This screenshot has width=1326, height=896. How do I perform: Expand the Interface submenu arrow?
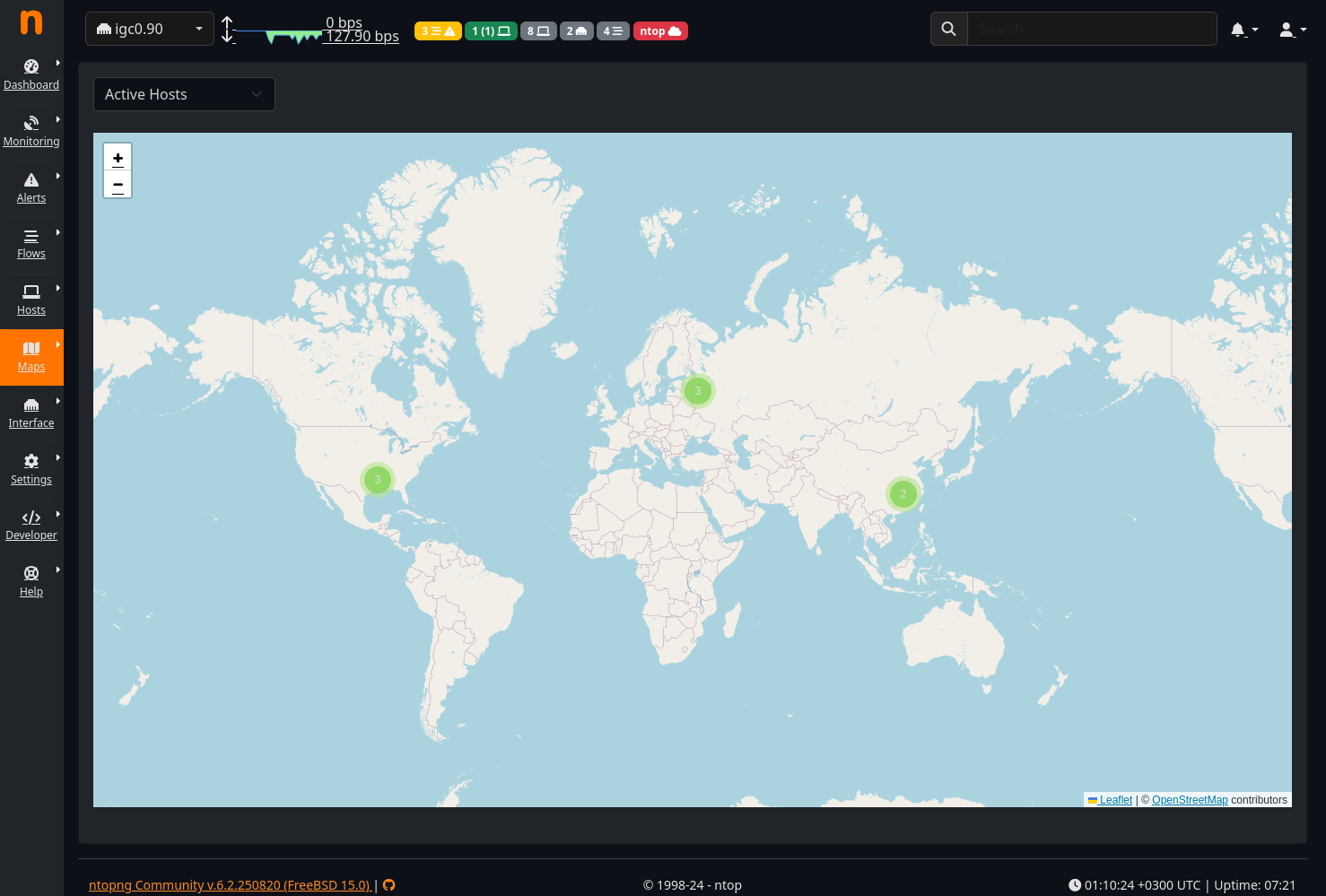coord(58,401)
